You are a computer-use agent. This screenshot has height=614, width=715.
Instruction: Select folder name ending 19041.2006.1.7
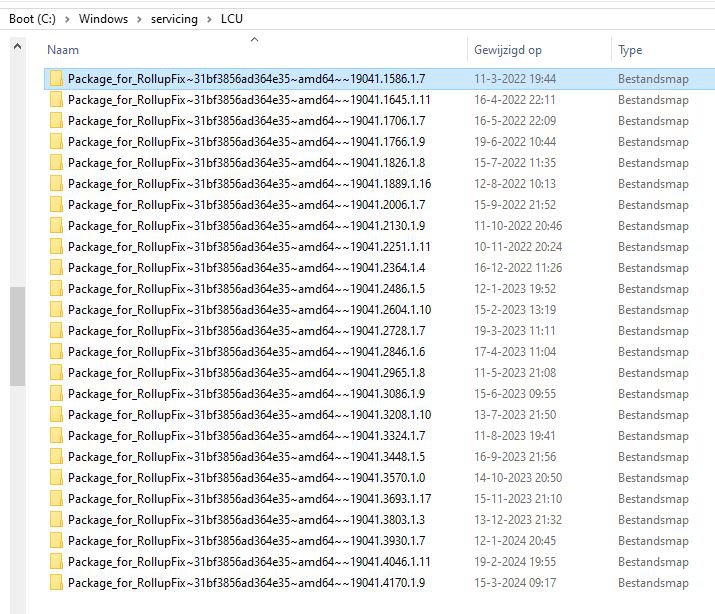click(x=246, y=205)
